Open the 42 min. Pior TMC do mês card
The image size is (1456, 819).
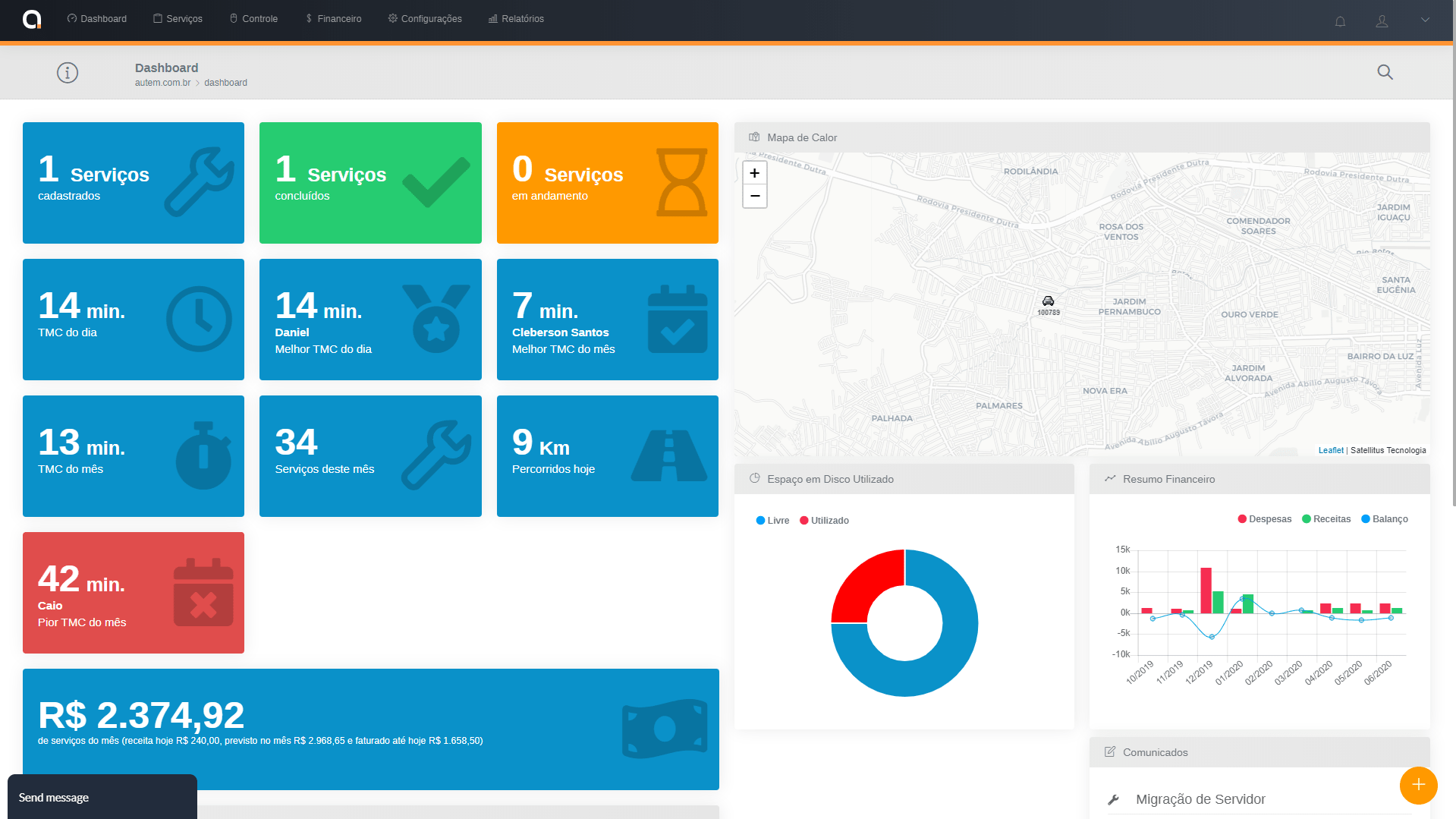(134, 593)
